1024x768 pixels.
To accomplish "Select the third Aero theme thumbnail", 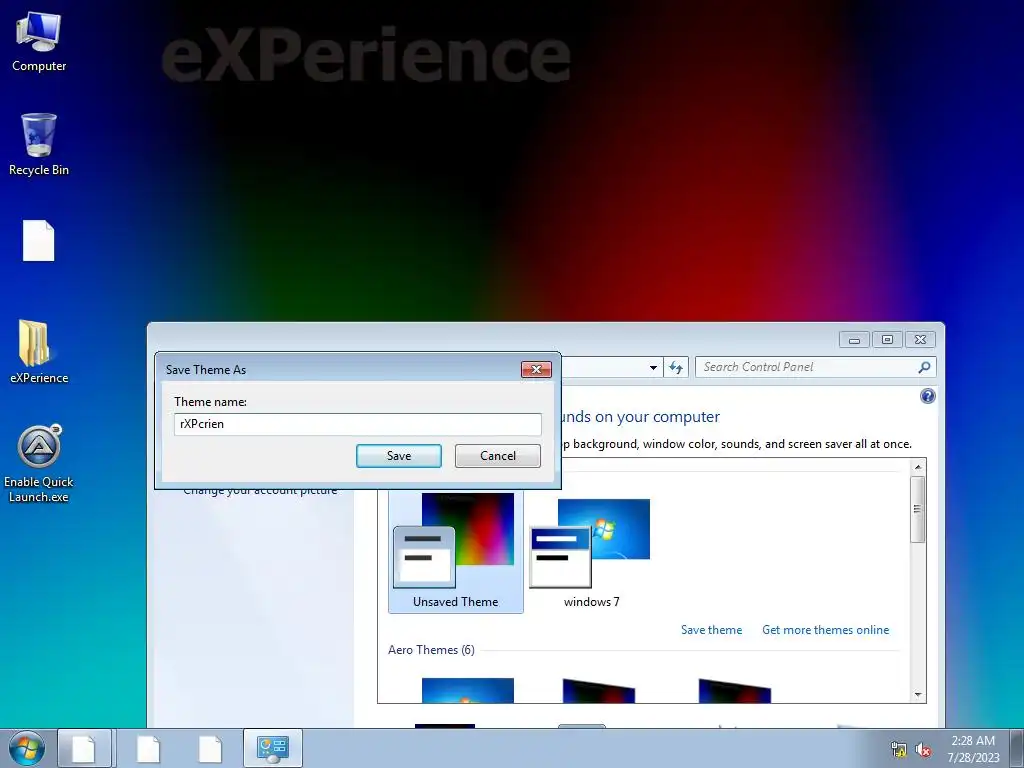I will (x=735, y=690).
